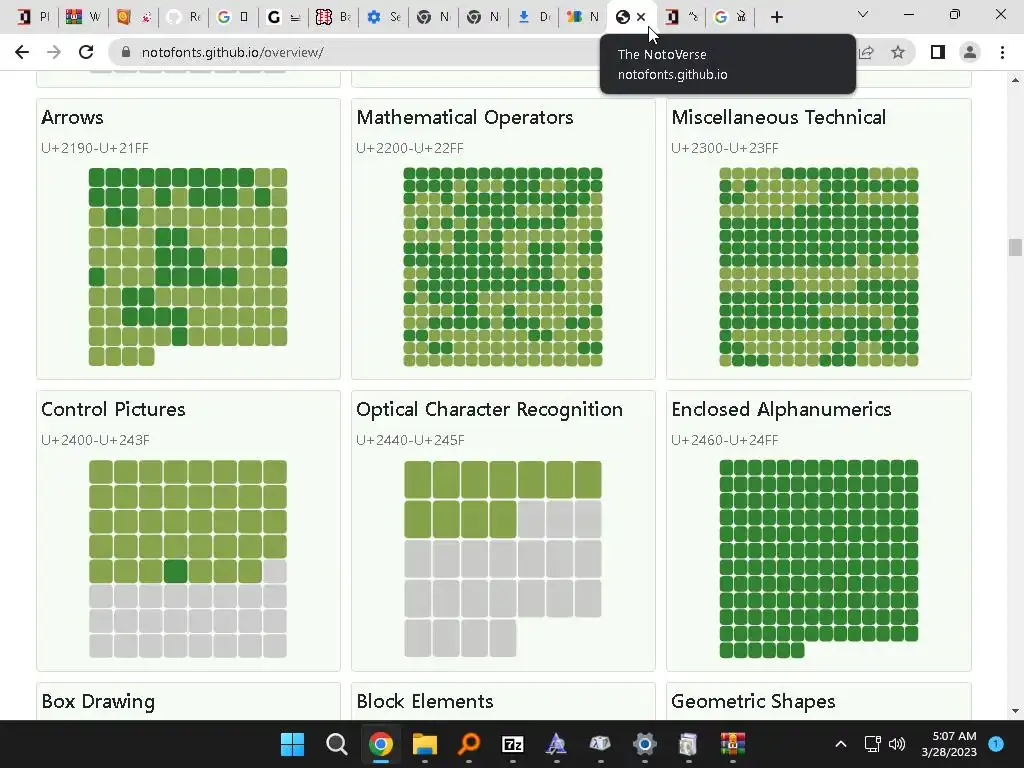Screen dimensions: 1024x768
Task: Bookmark this page with the star
Action: pos(898,52)
